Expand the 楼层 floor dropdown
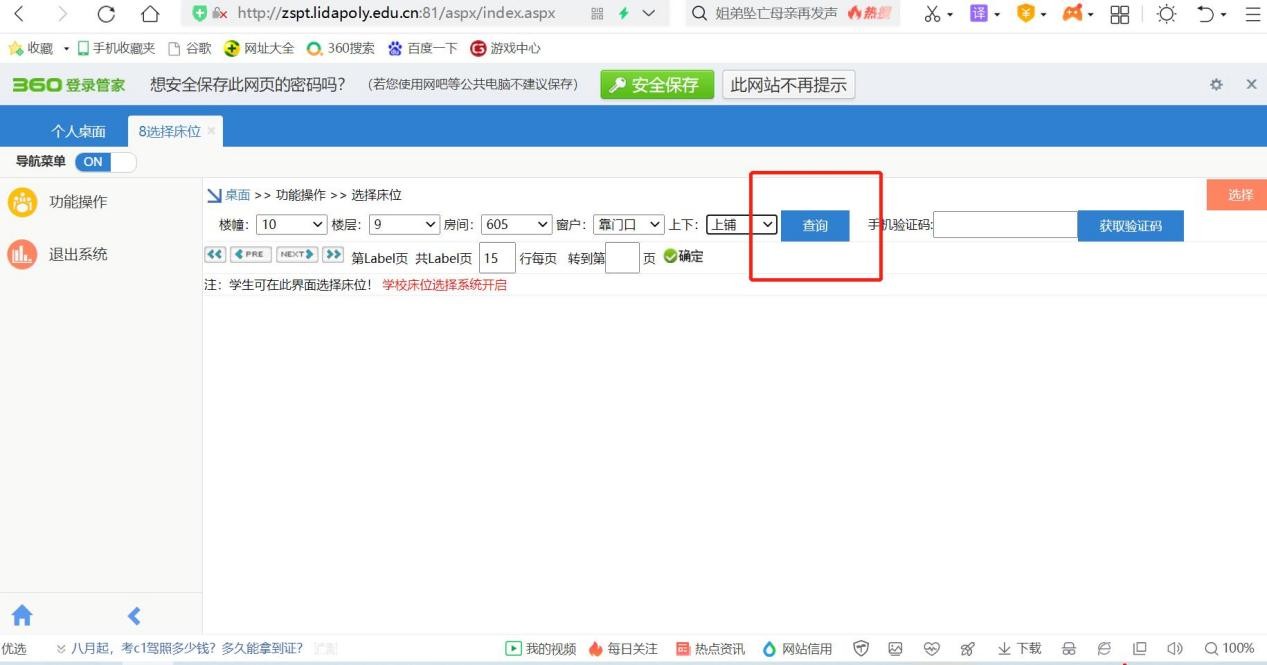Viewport: 1267px width, 665px height. [x=405, y=225]
